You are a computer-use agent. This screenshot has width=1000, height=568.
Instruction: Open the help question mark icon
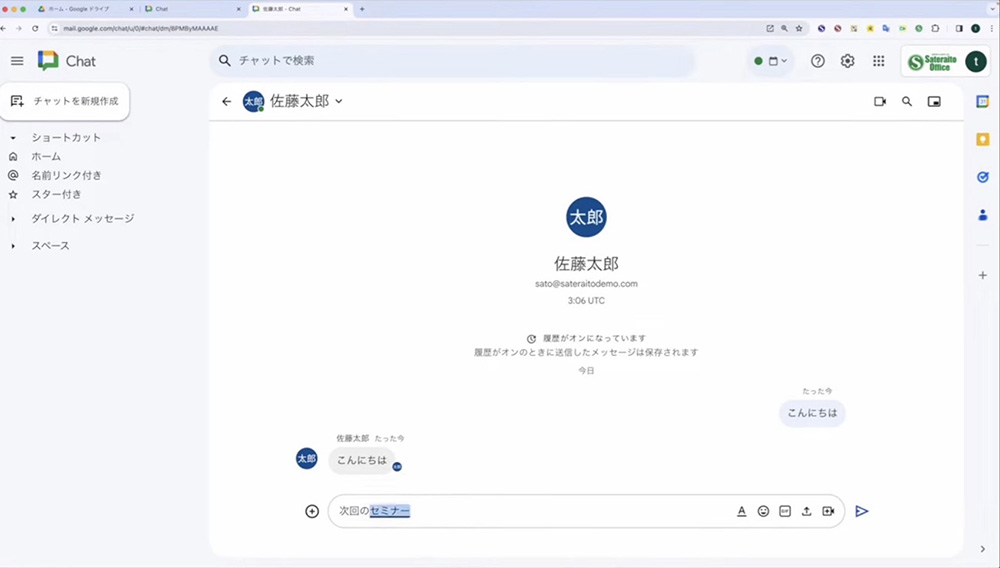click(818, 61)
